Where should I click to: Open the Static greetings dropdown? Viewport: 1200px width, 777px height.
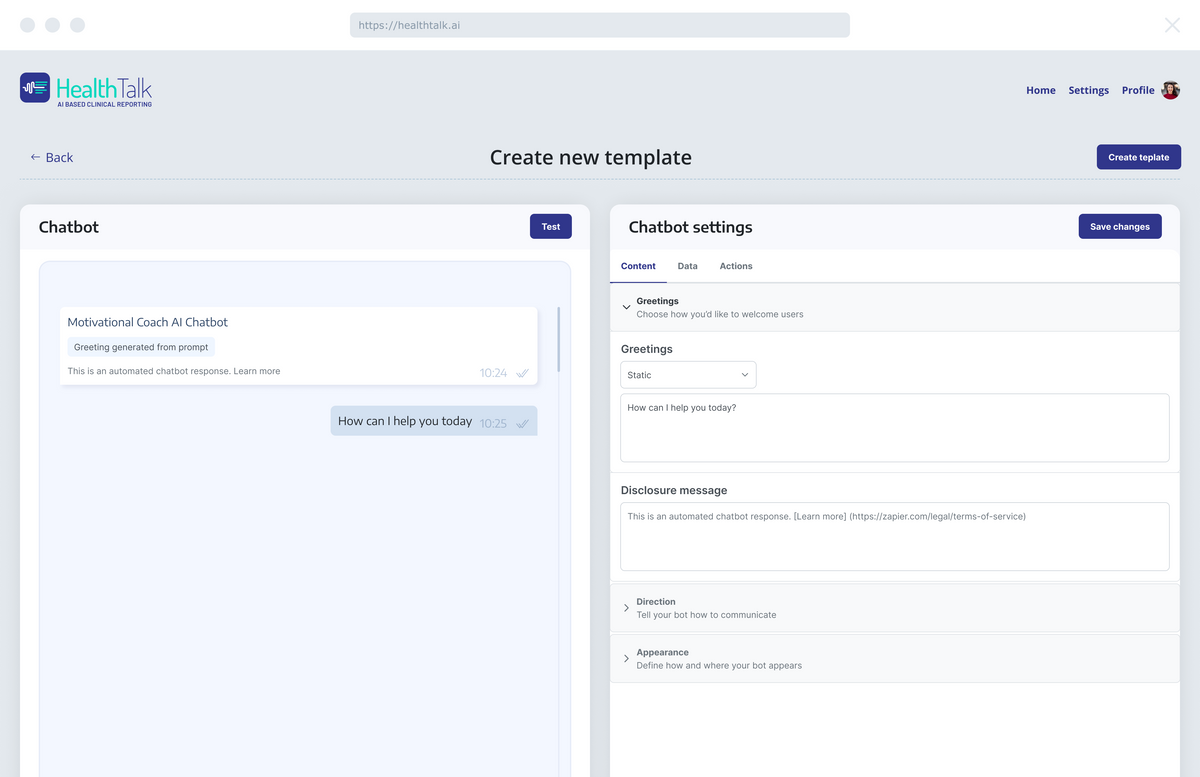click(688, 375)
